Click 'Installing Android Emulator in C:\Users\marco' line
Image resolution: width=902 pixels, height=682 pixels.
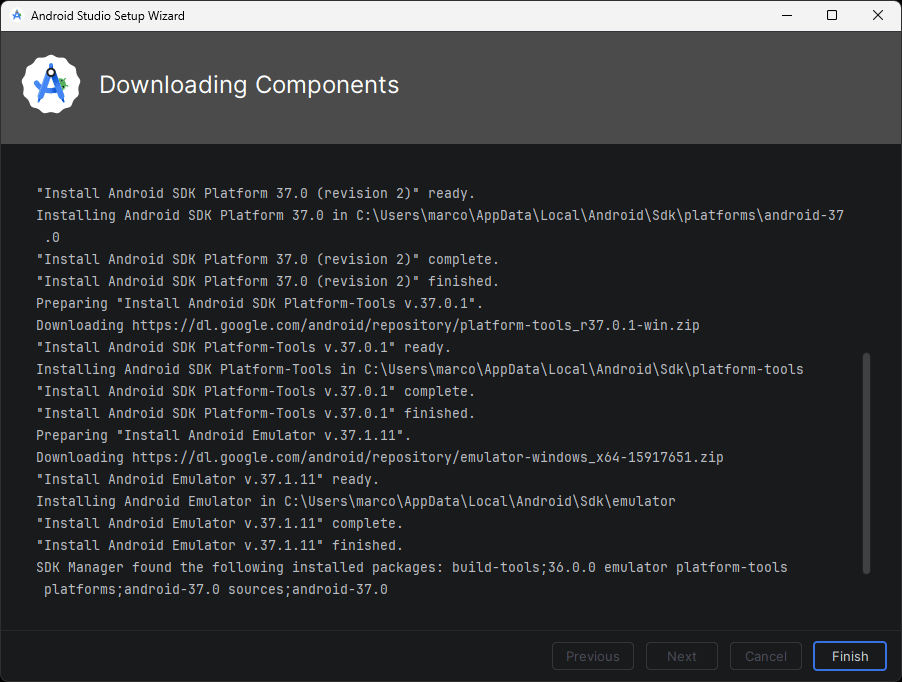point(356,501)
